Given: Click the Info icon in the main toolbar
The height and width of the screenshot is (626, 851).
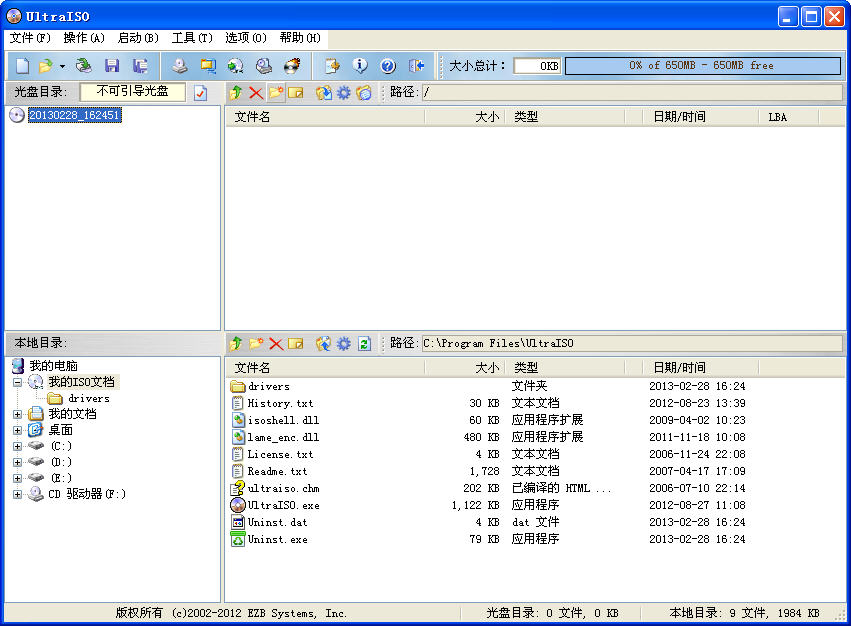Looking at the screenshot, I should click(x=360, y=66).
